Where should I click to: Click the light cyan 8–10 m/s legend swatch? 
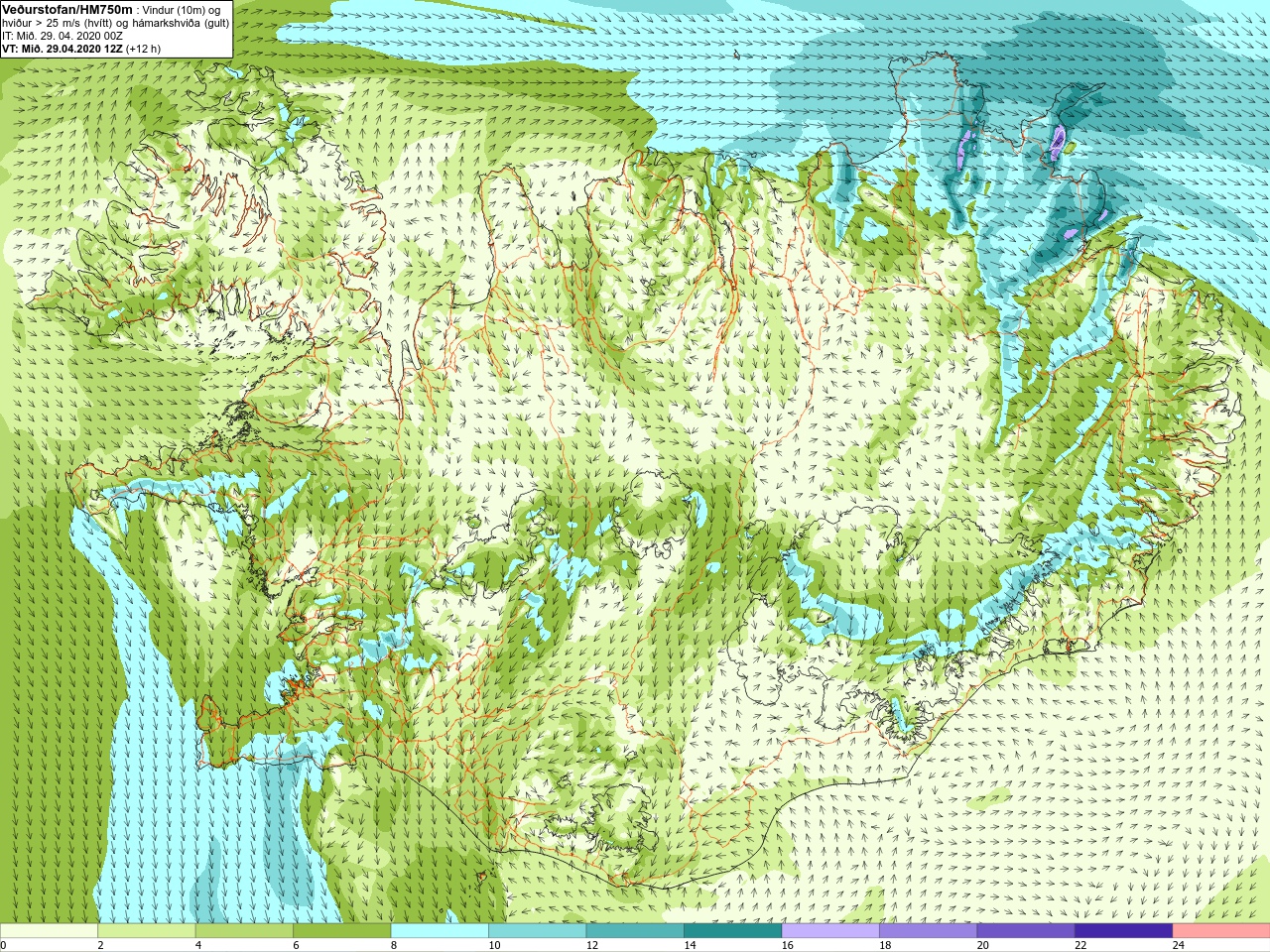[440, 931]
